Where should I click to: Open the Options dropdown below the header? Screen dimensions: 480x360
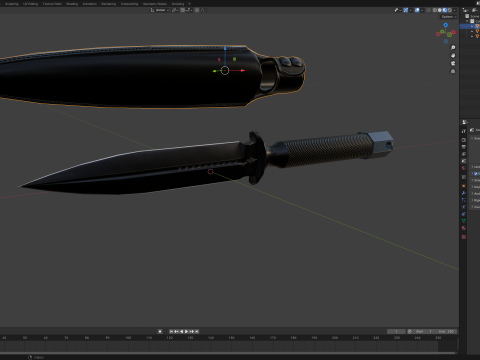click(x=448, y=17)
